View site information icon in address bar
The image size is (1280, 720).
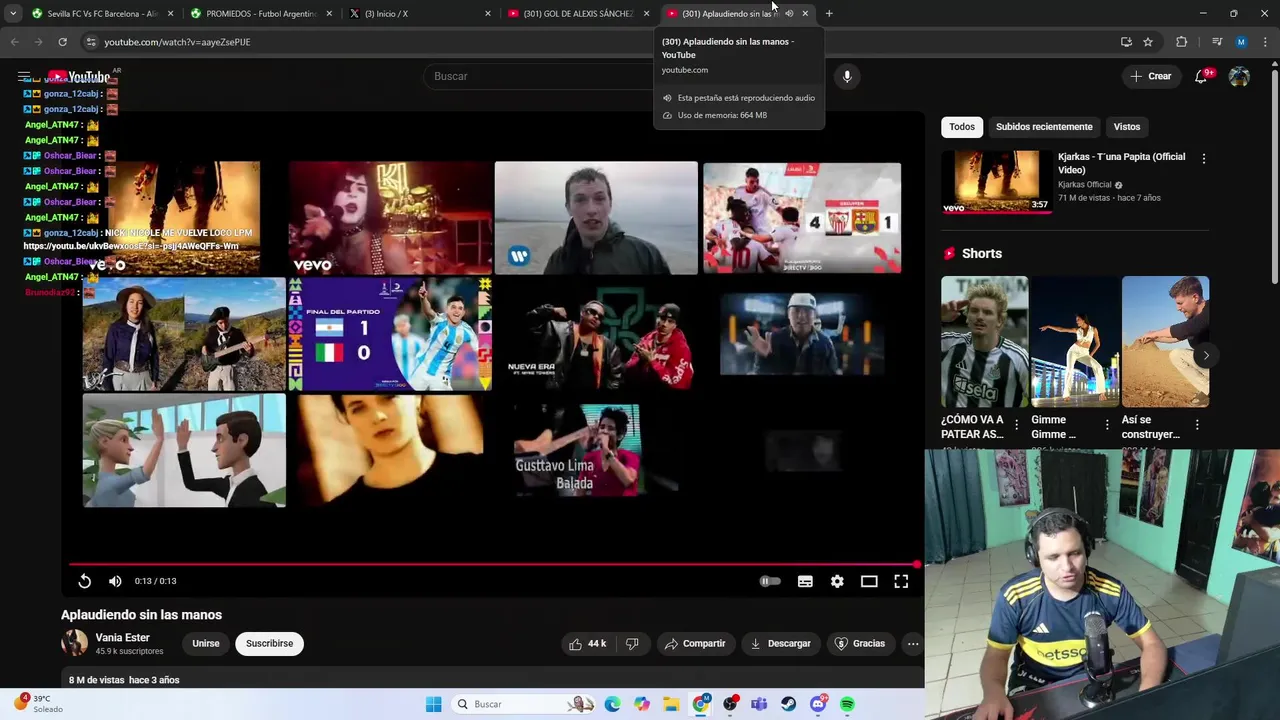coord(90,42)
